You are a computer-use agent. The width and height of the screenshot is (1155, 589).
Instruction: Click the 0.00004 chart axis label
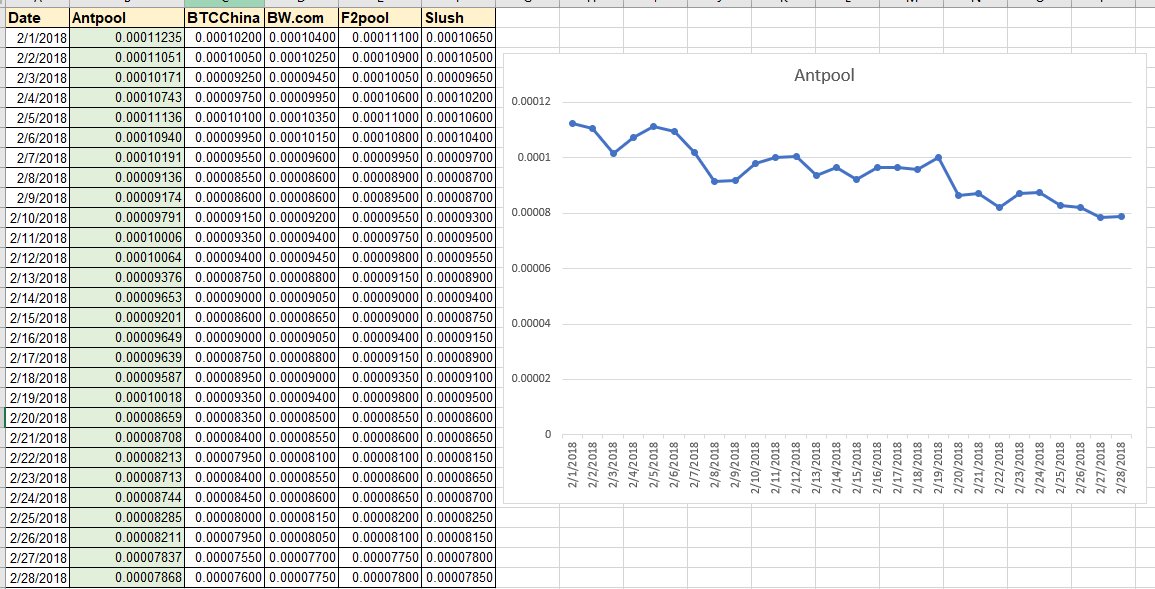point(530,324)
